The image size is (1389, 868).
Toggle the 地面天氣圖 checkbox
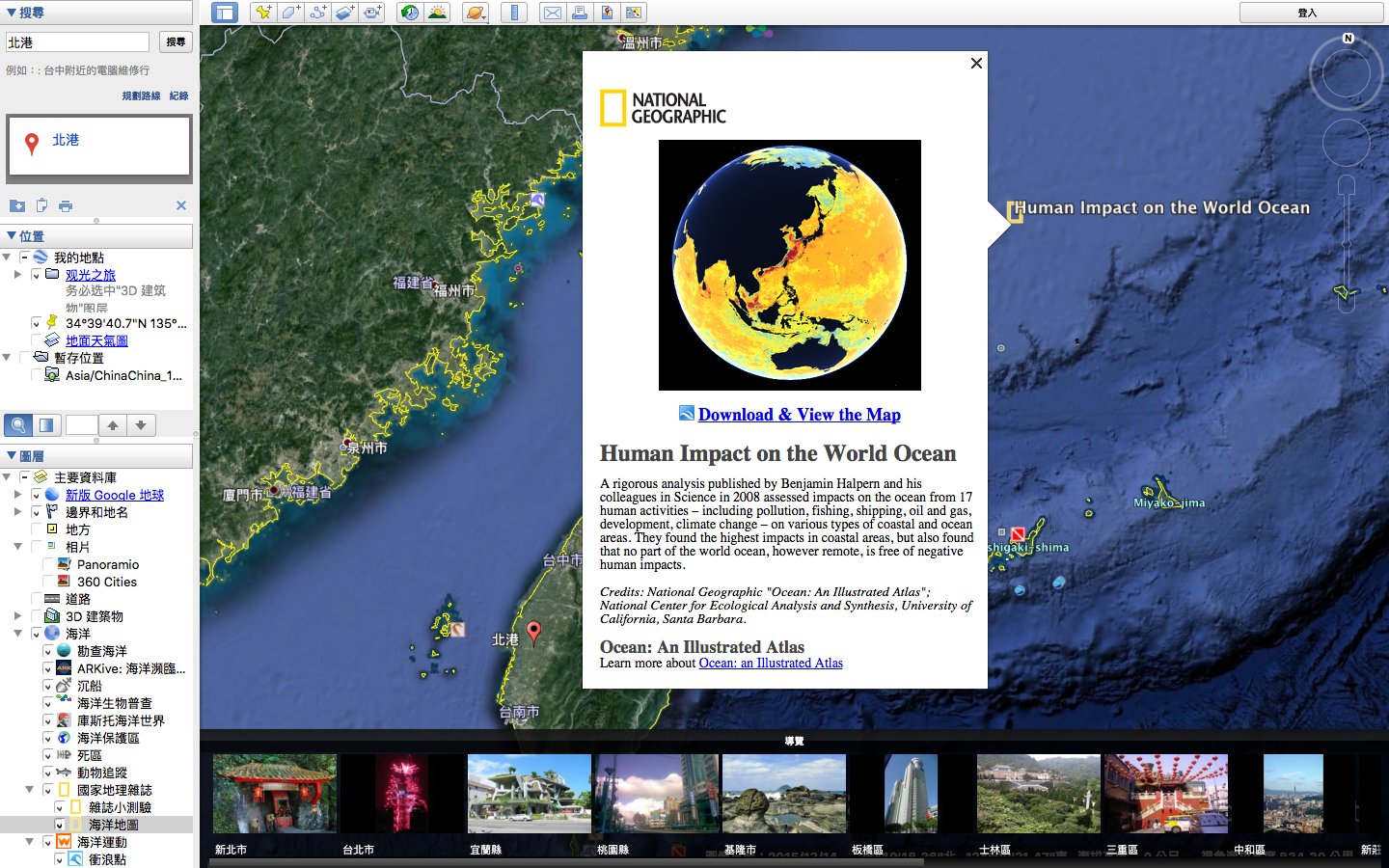point(37,340)
